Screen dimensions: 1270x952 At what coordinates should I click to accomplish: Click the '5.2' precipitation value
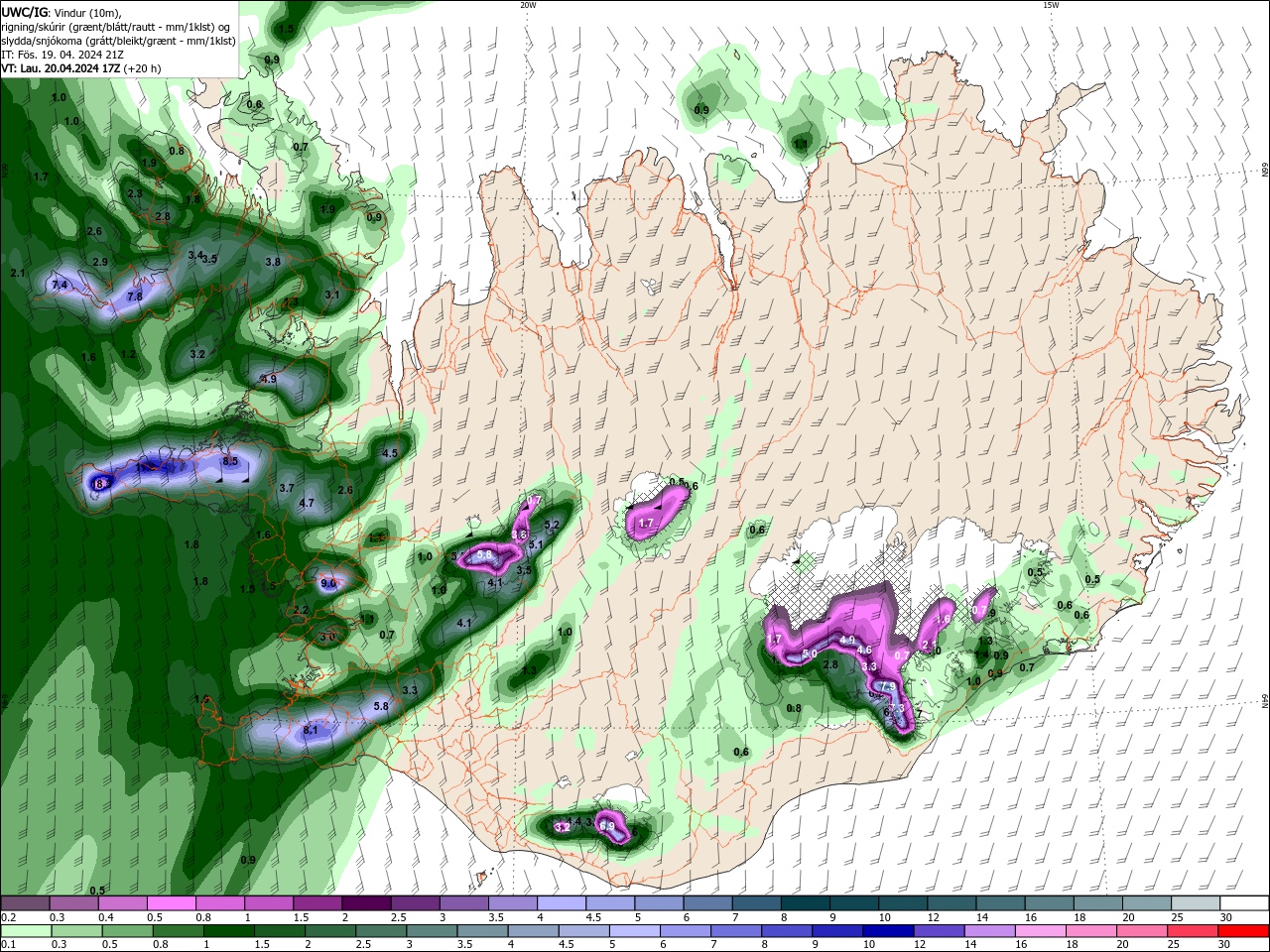(x=553, y=525)
